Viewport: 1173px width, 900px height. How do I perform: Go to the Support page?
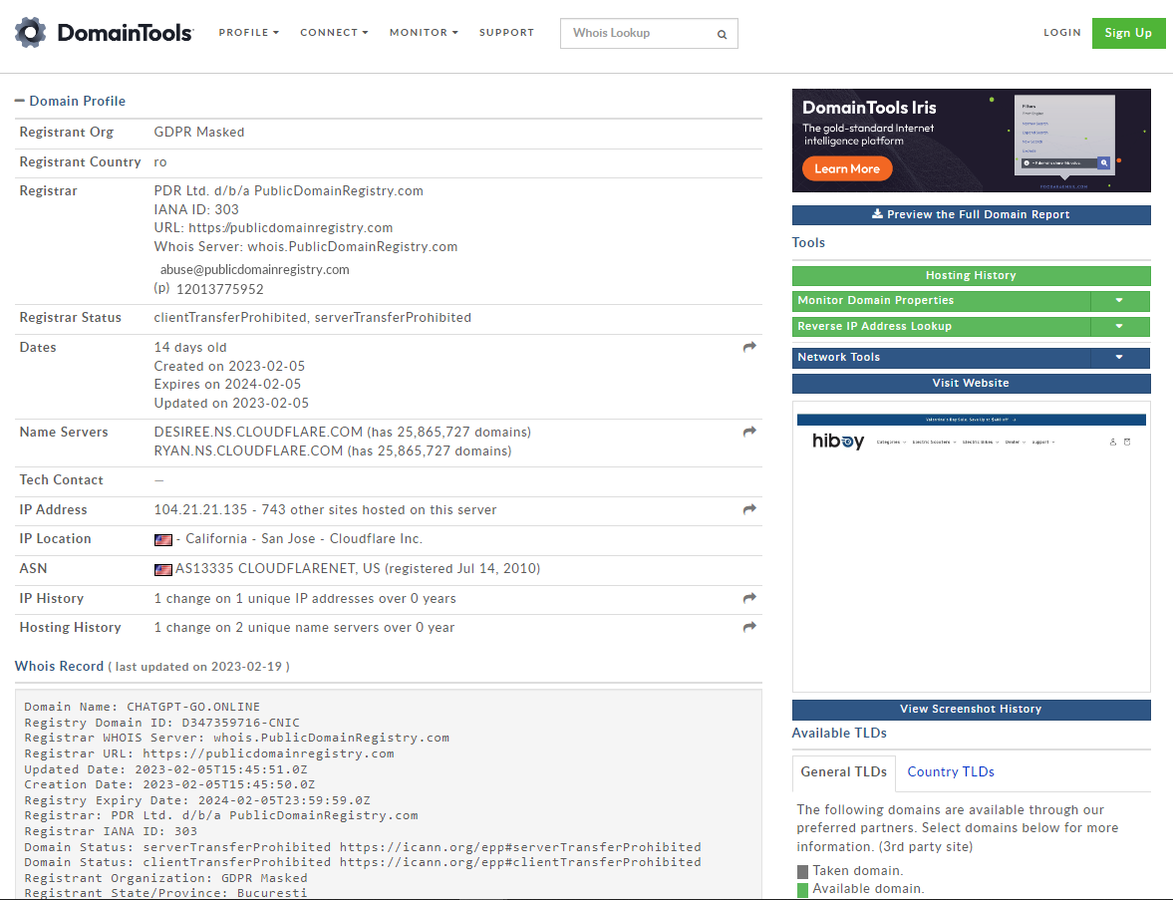tap(506, 33)
